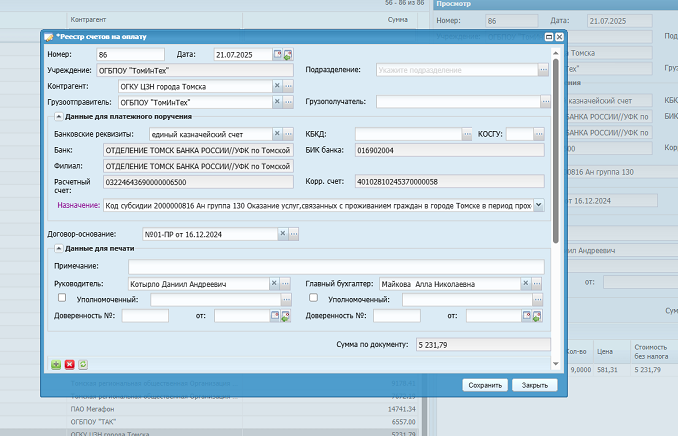The image size is (678, 436).
Task: Click the Корр. счет field
Action: (x=450, y=182)
